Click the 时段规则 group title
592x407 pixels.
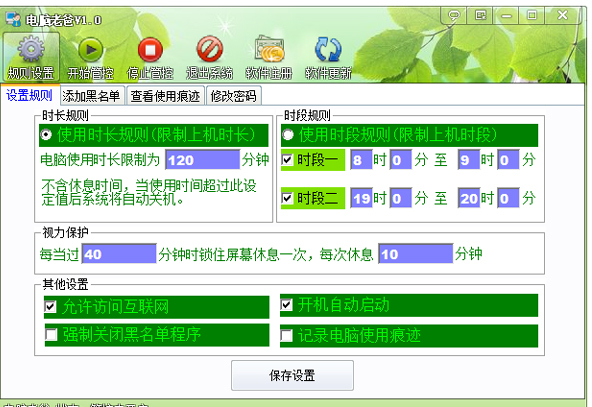307,115
